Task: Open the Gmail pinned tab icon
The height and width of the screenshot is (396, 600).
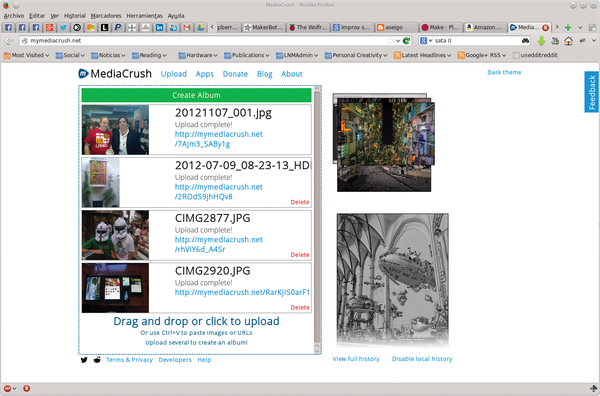Action: click(187, 28)
